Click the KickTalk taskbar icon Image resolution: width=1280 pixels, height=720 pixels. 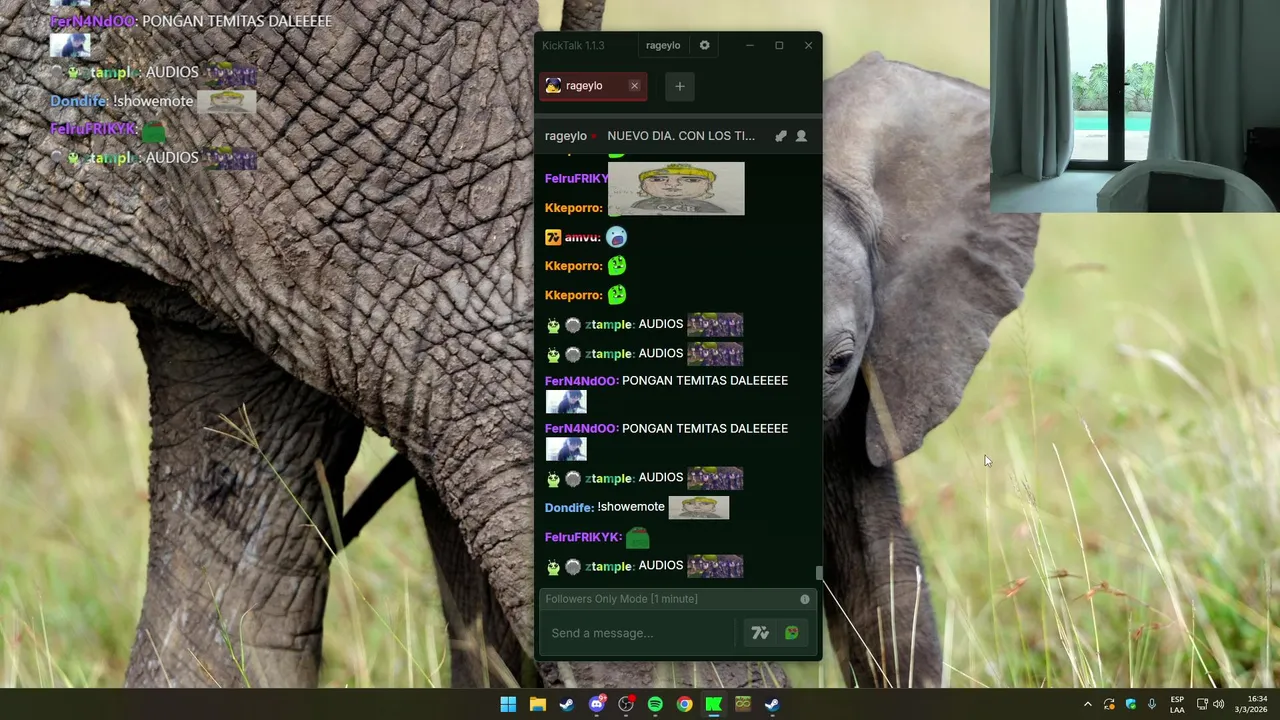coord(713,704)
